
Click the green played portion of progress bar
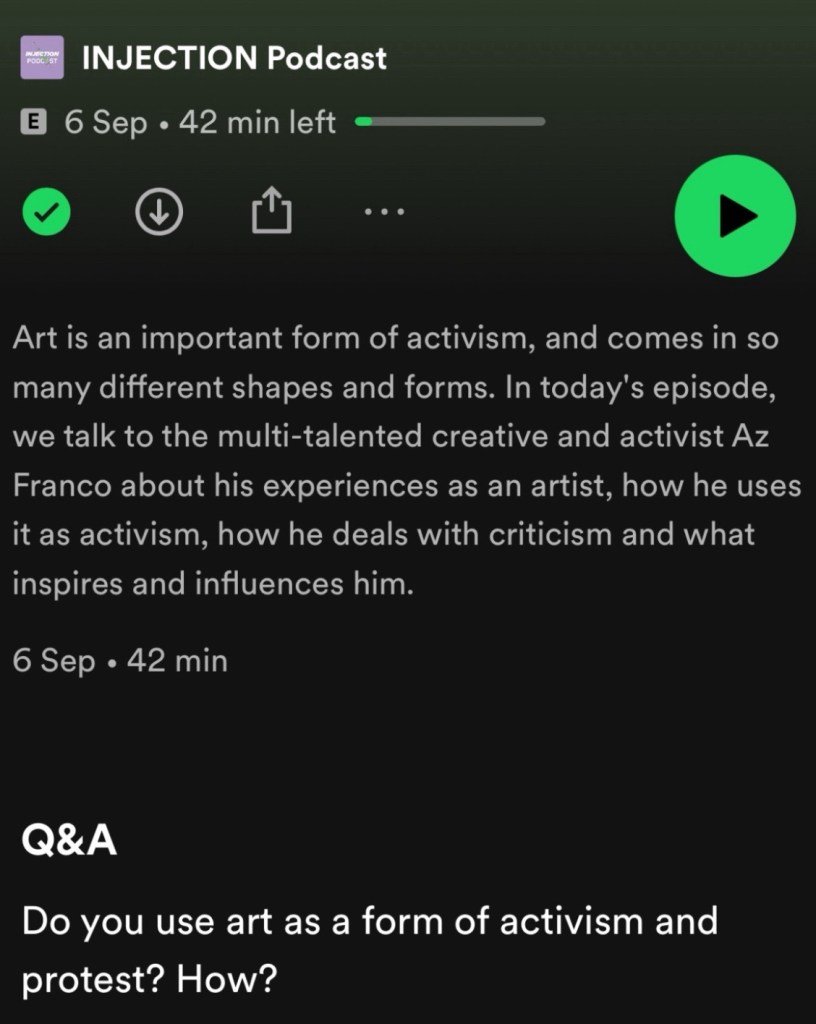click(364, 122)
